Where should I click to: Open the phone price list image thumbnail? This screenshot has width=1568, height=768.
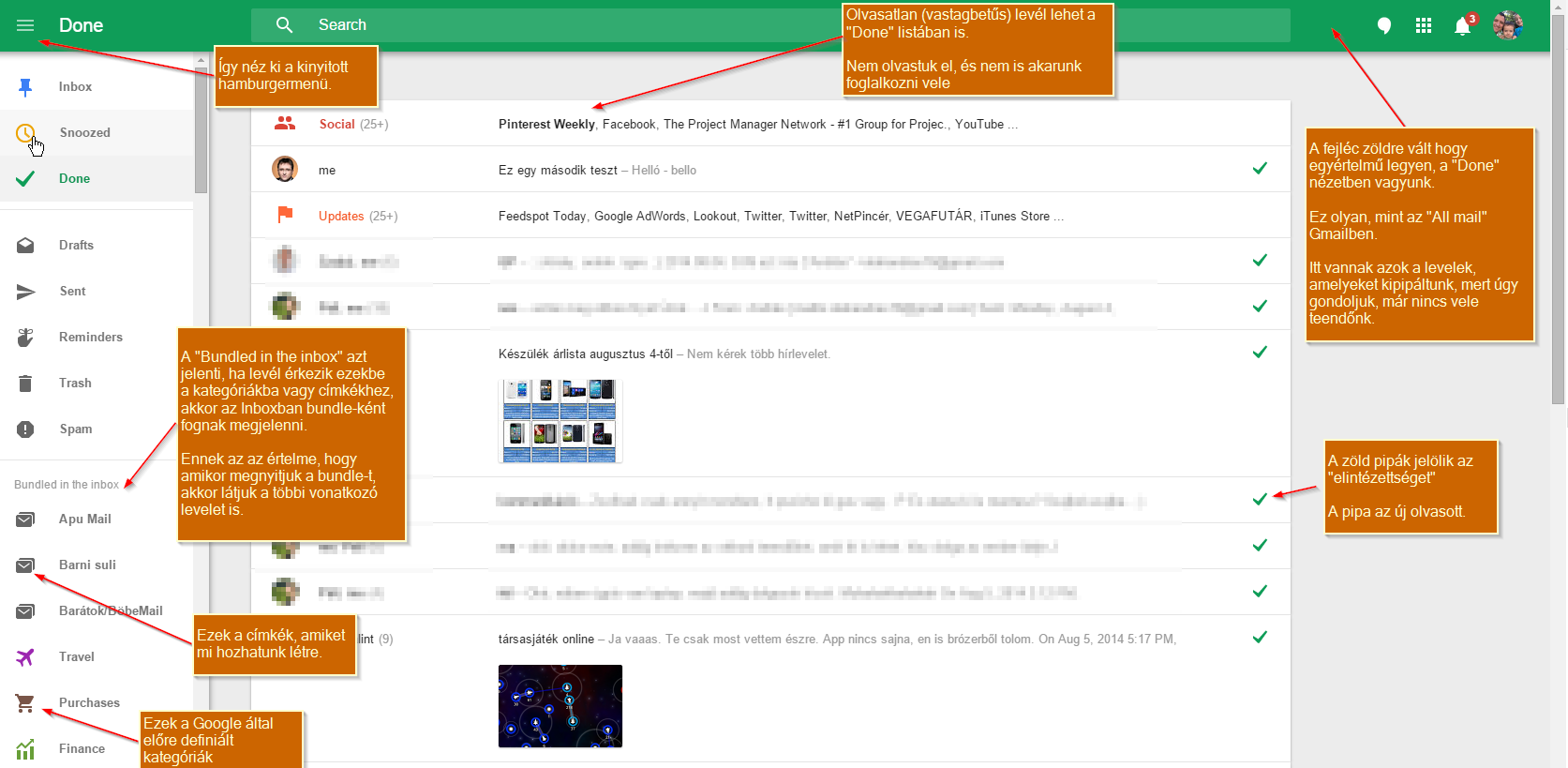tap(560, 420)
